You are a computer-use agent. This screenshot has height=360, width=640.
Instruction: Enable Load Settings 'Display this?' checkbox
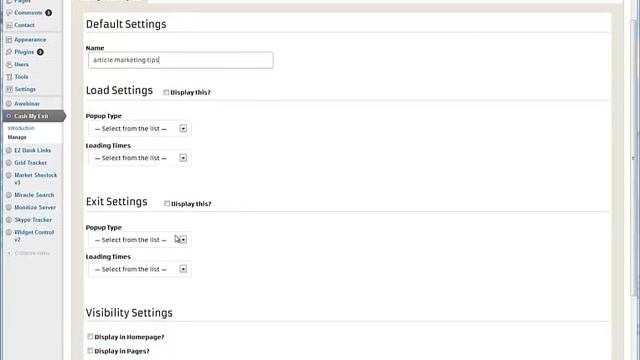pos(166,92)
